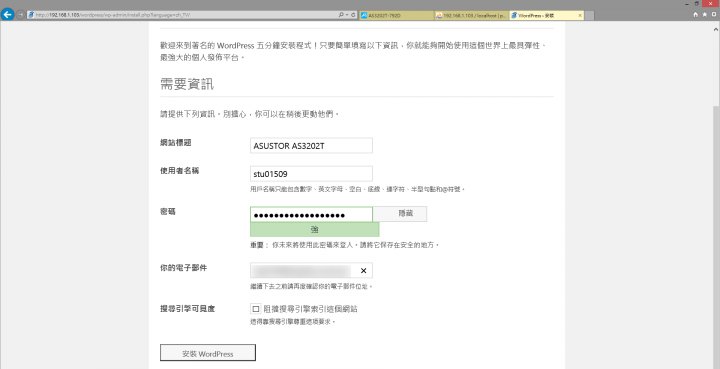
Task: Click the 安裝 WordPress button
Action: (208, 353)
